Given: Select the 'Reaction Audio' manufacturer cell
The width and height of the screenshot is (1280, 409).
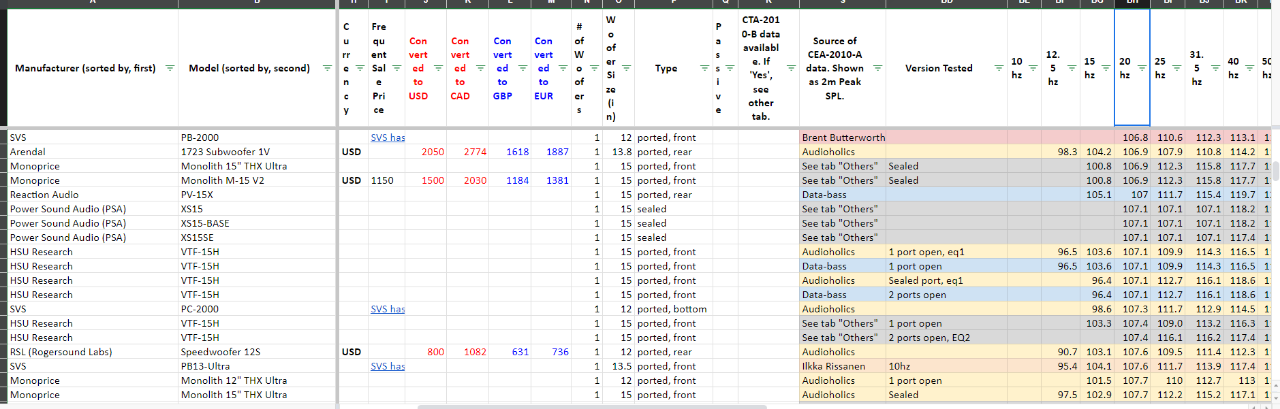Looking at the screenshot, I should coord(92,194).
